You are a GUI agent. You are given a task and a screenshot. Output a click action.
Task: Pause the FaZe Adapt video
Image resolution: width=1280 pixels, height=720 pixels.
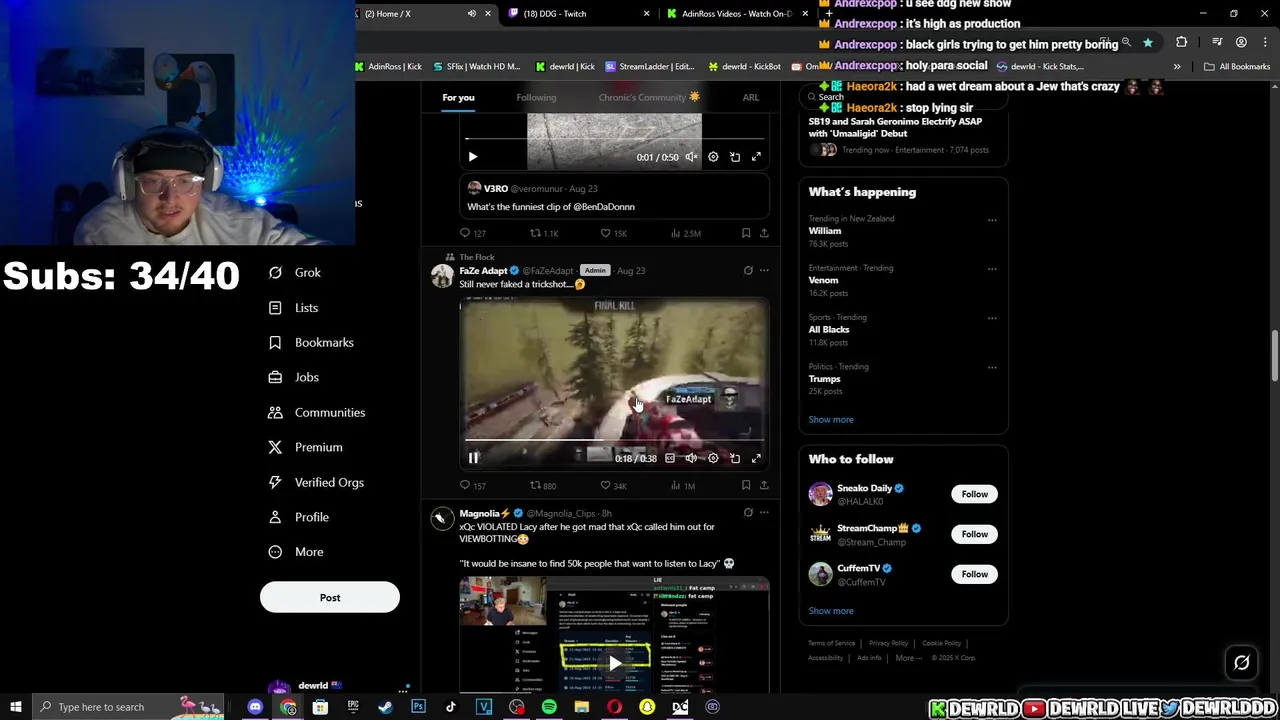click(474, 458)
